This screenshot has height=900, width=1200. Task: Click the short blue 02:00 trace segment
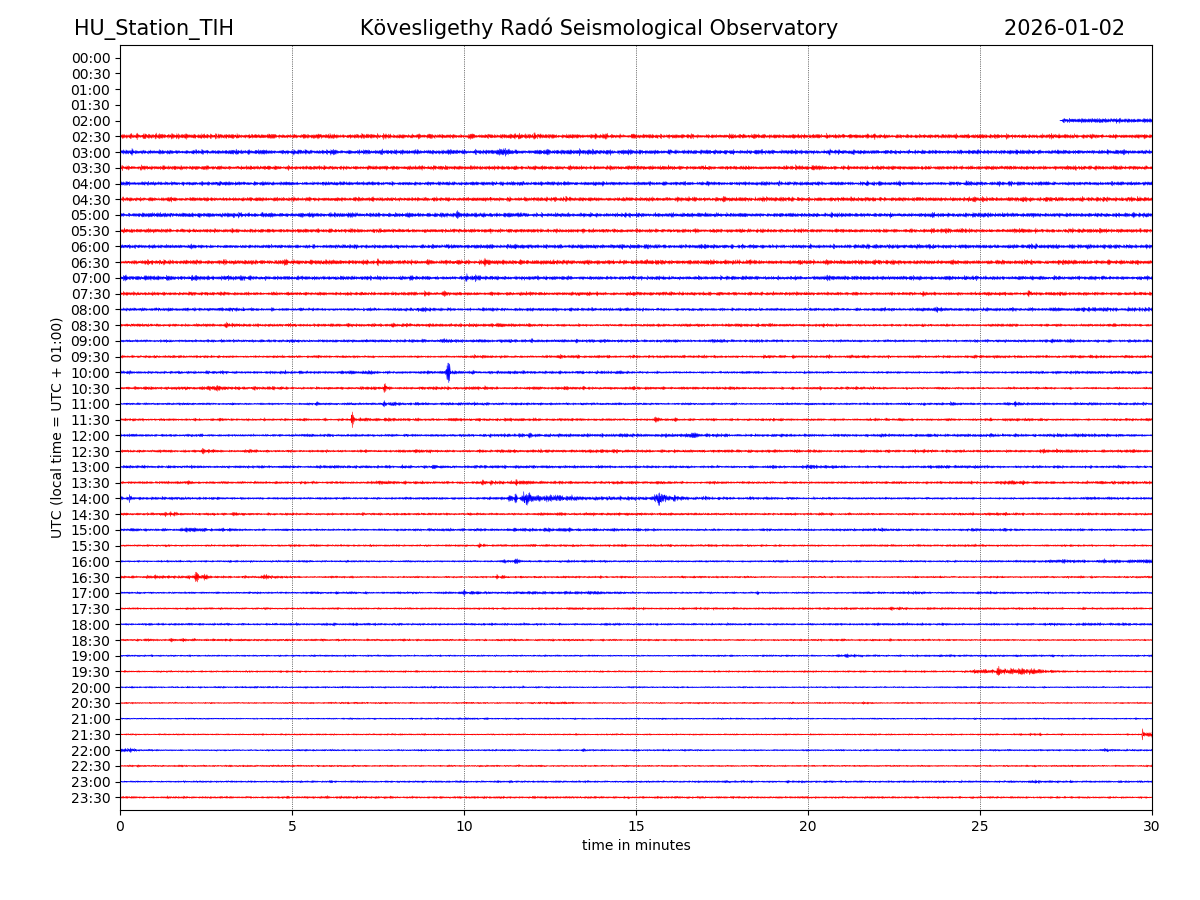coord(1105,120)
